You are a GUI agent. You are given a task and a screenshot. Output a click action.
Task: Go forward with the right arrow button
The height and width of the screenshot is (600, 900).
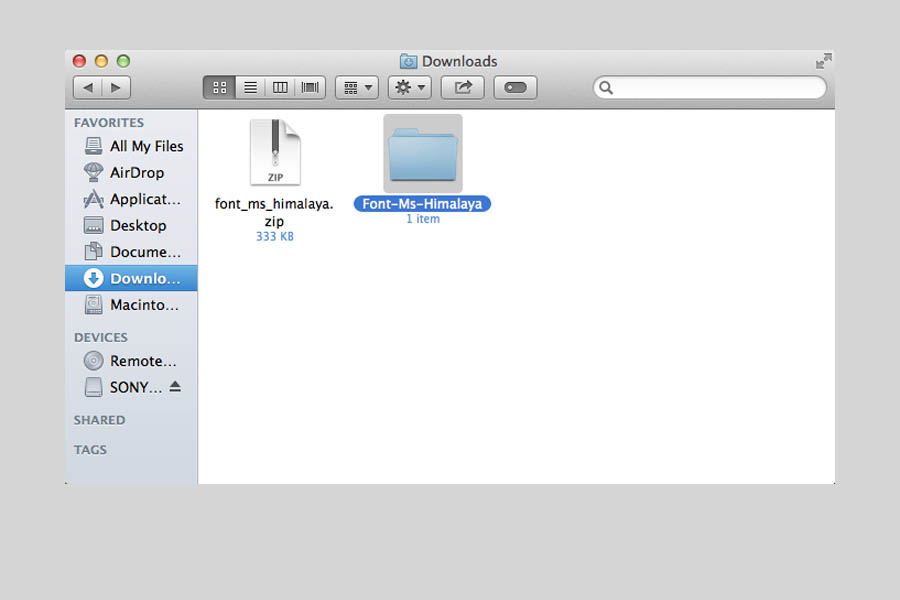pos(117,88)
